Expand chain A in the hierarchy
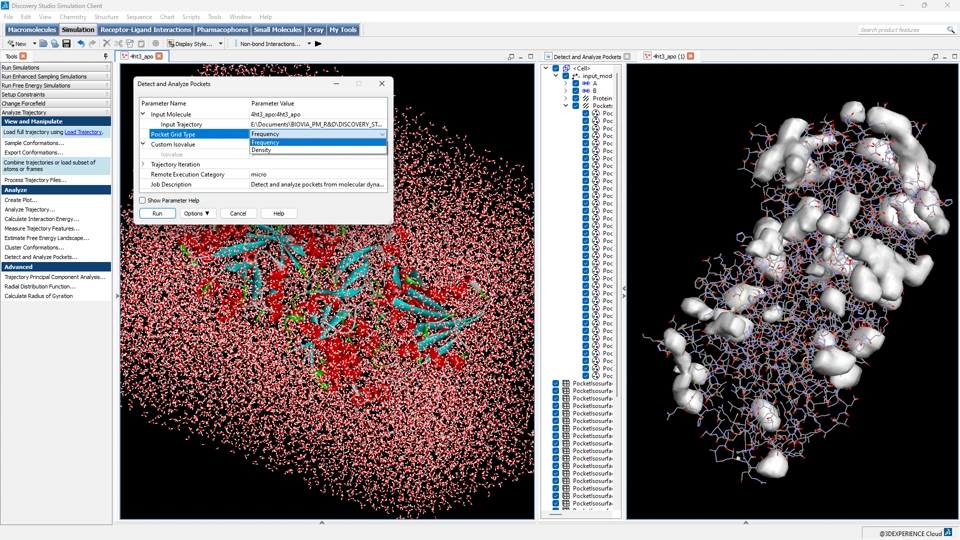960x540 pixels. tap(566, 83)
